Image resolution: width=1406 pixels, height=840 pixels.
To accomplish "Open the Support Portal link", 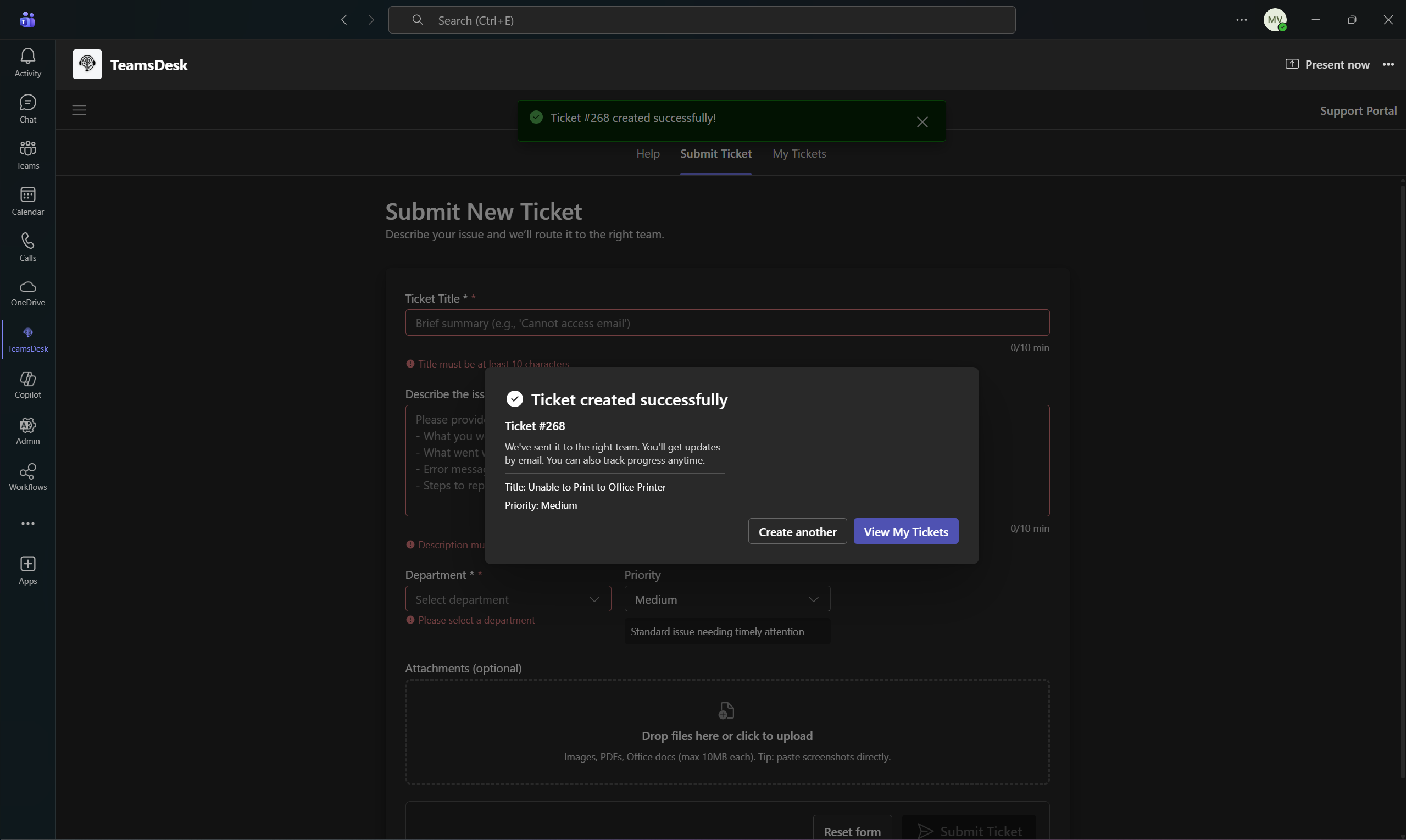I will pos(1358,111).
